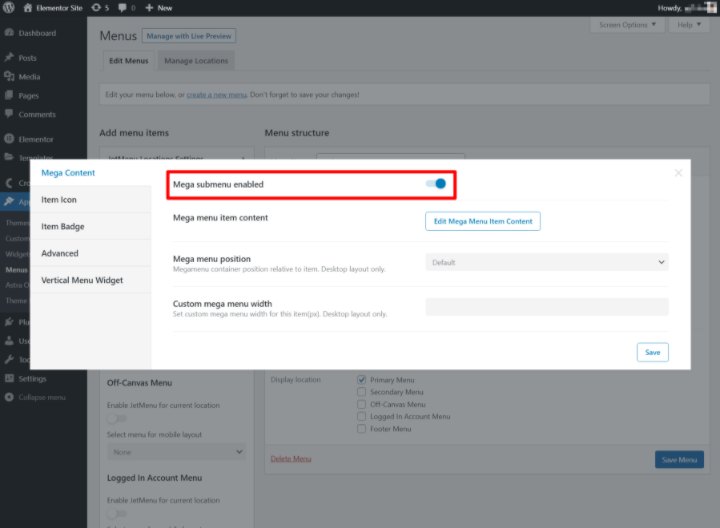
Task: Click the plus New icon
Action: coord(149,8)
